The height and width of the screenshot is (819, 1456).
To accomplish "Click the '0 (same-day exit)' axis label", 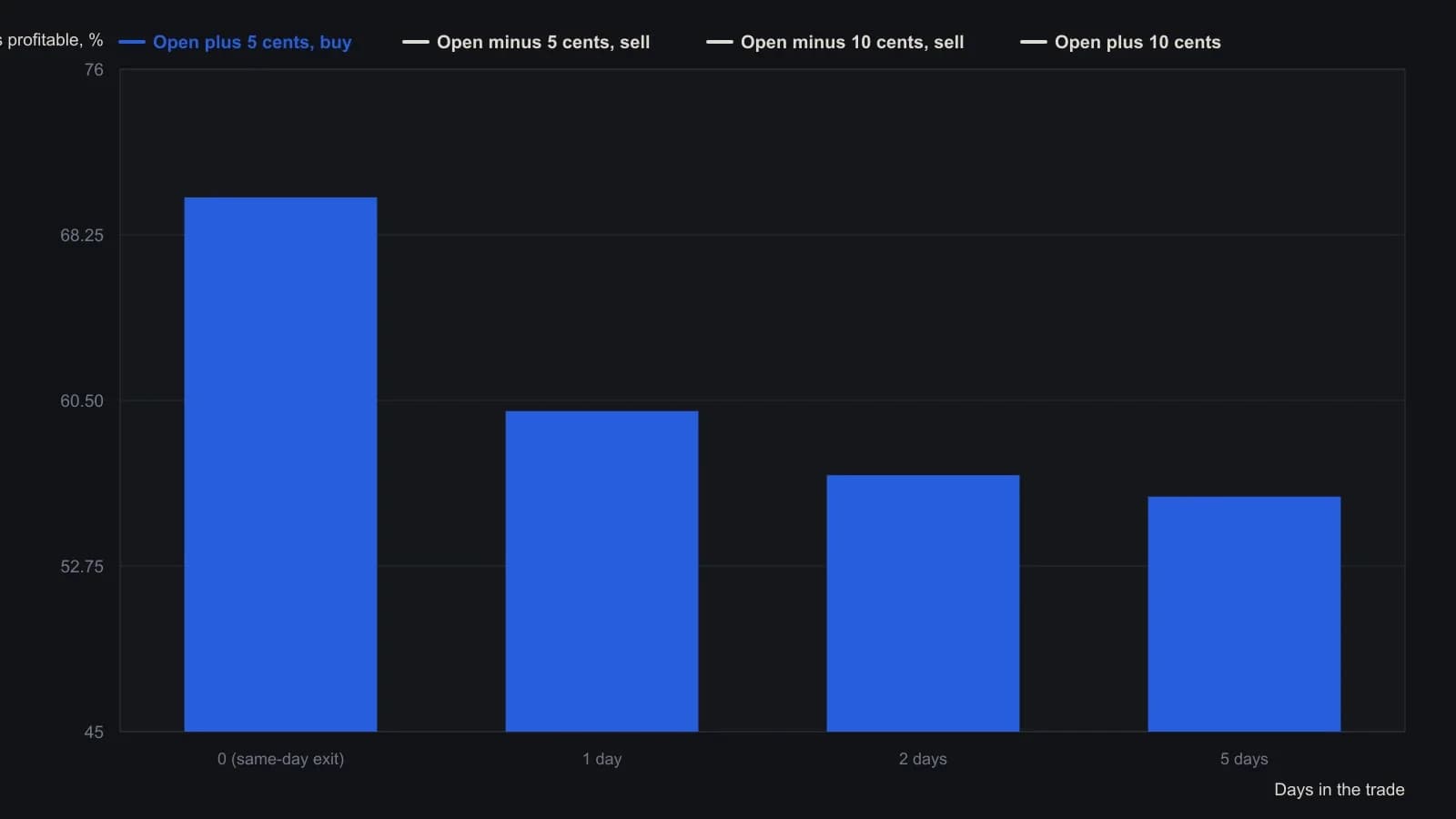I will coord(280,759).
